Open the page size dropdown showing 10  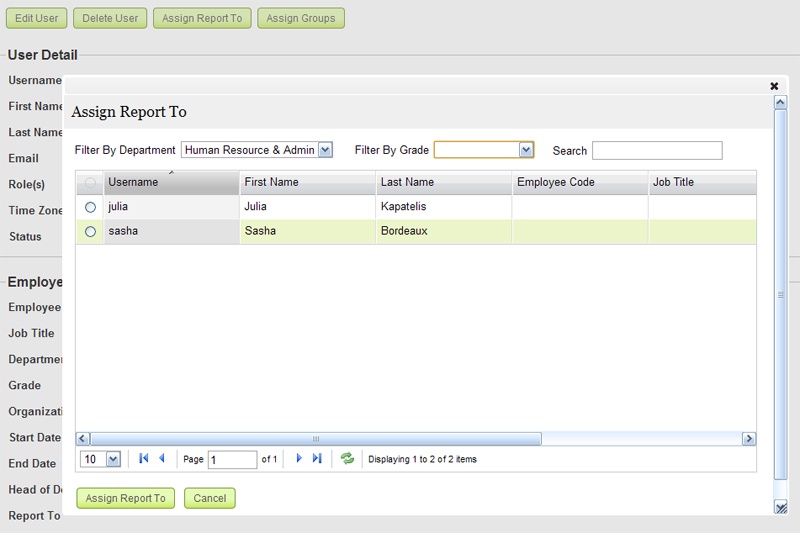(x=112, y=459)
